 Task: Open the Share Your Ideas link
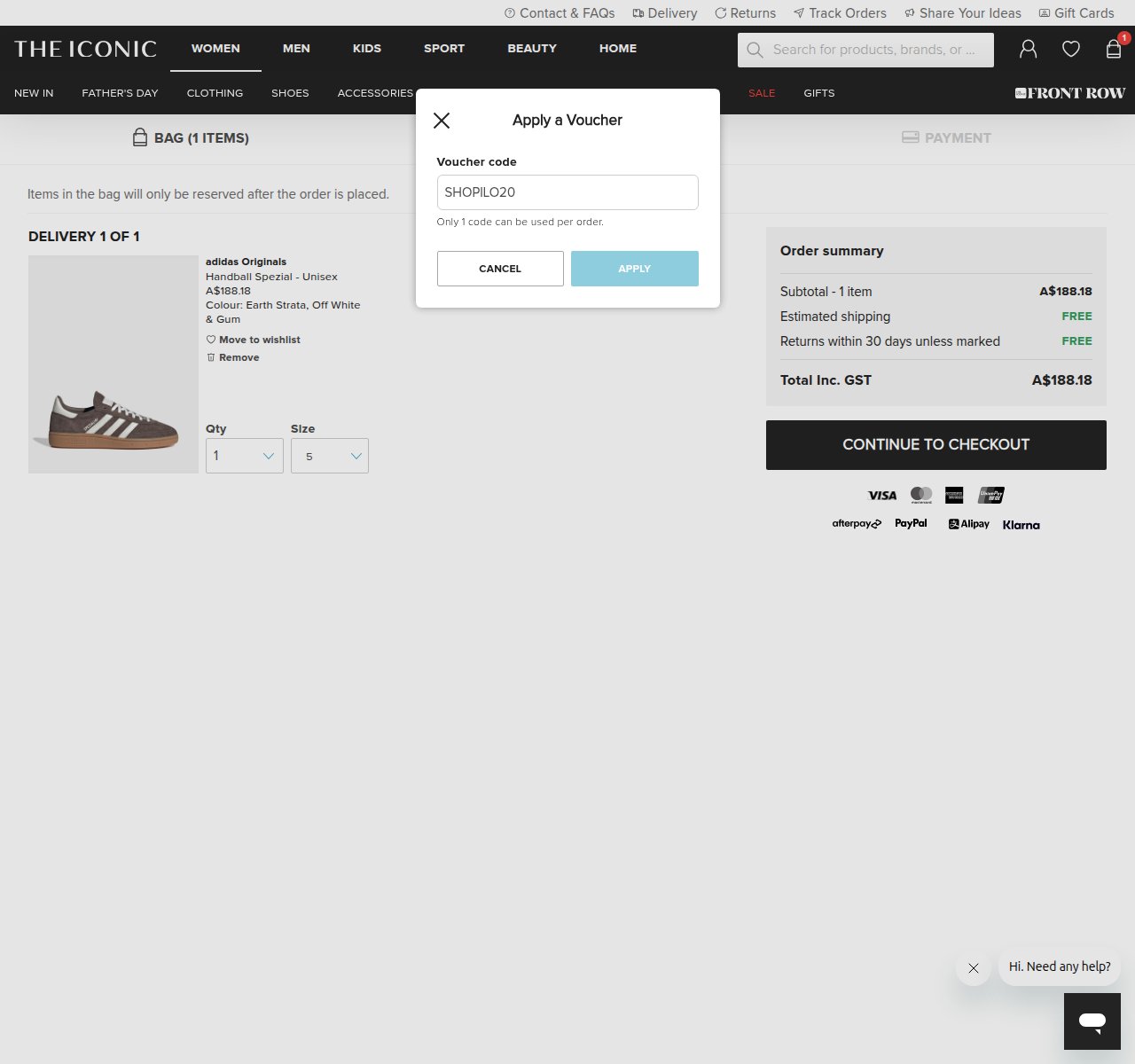(963, 13)
